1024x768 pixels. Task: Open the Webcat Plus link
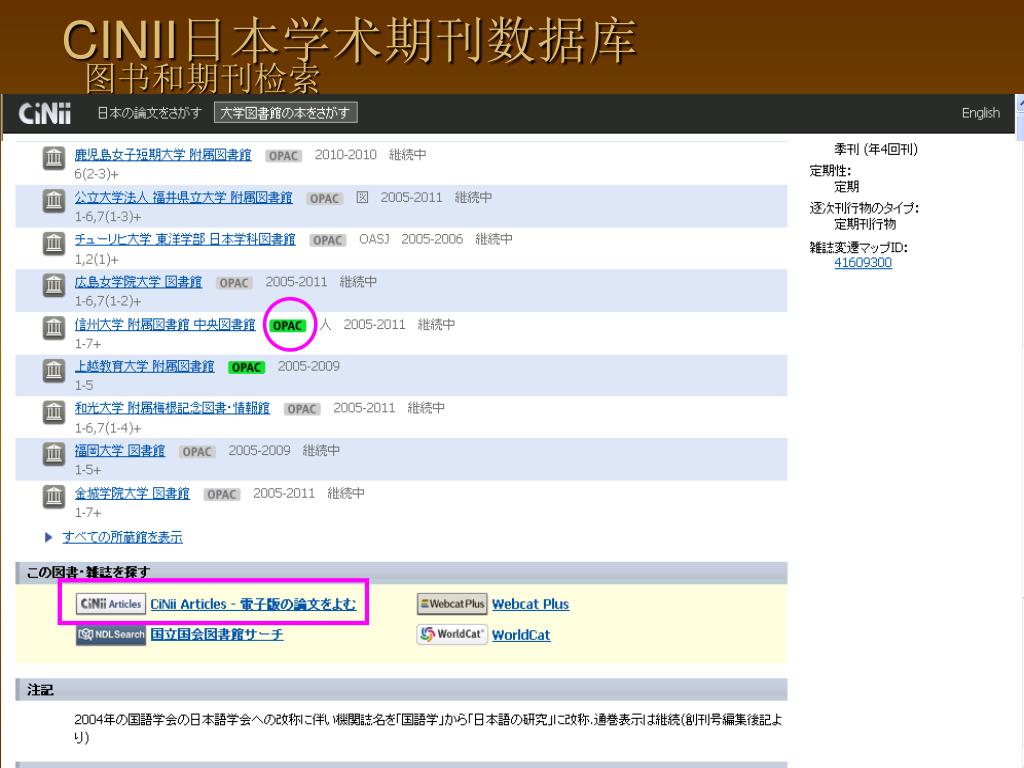pyautogui.click(x=530, y=604)
